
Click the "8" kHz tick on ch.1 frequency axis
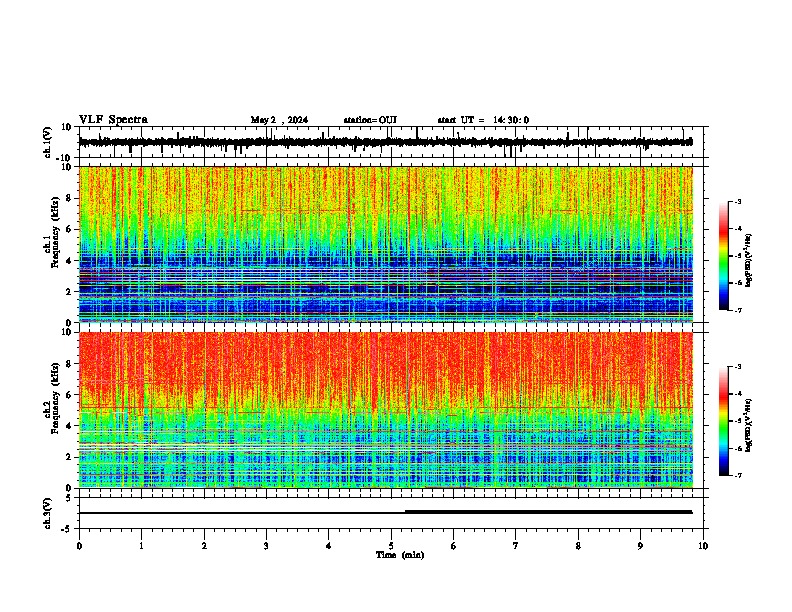pyautogui.click(x=70, y=198)
